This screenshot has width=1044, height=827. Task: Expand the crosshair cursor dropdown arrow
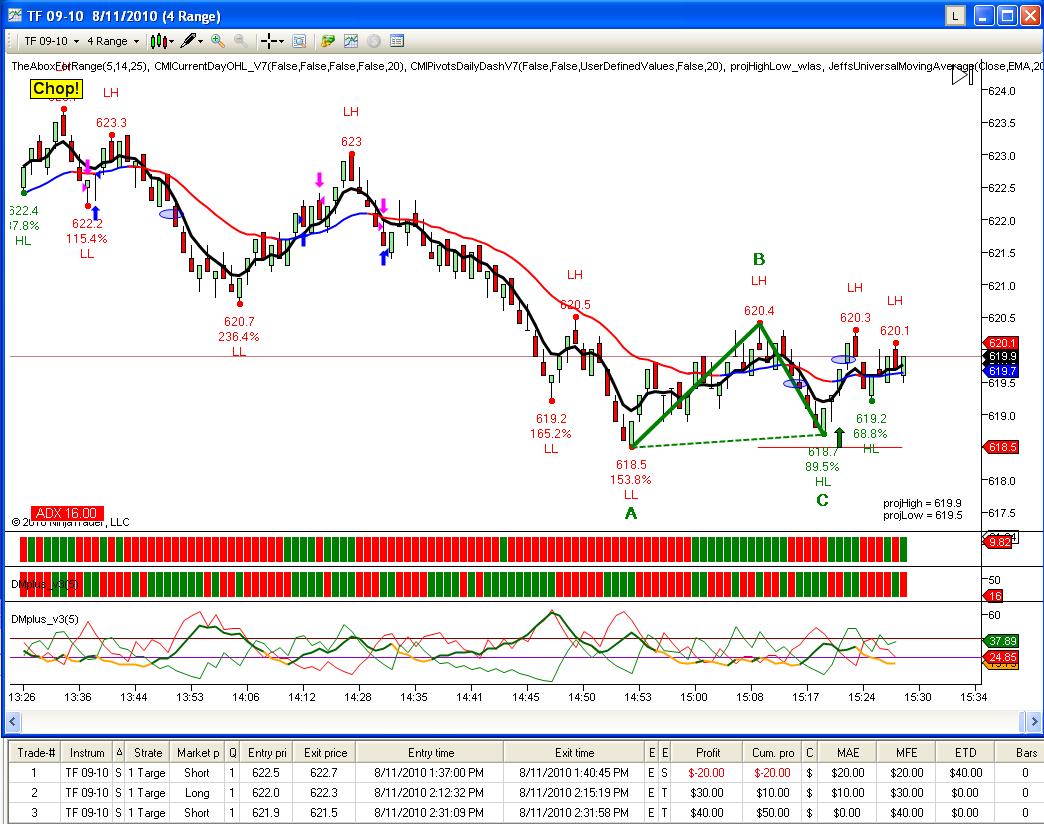point(282,42)
